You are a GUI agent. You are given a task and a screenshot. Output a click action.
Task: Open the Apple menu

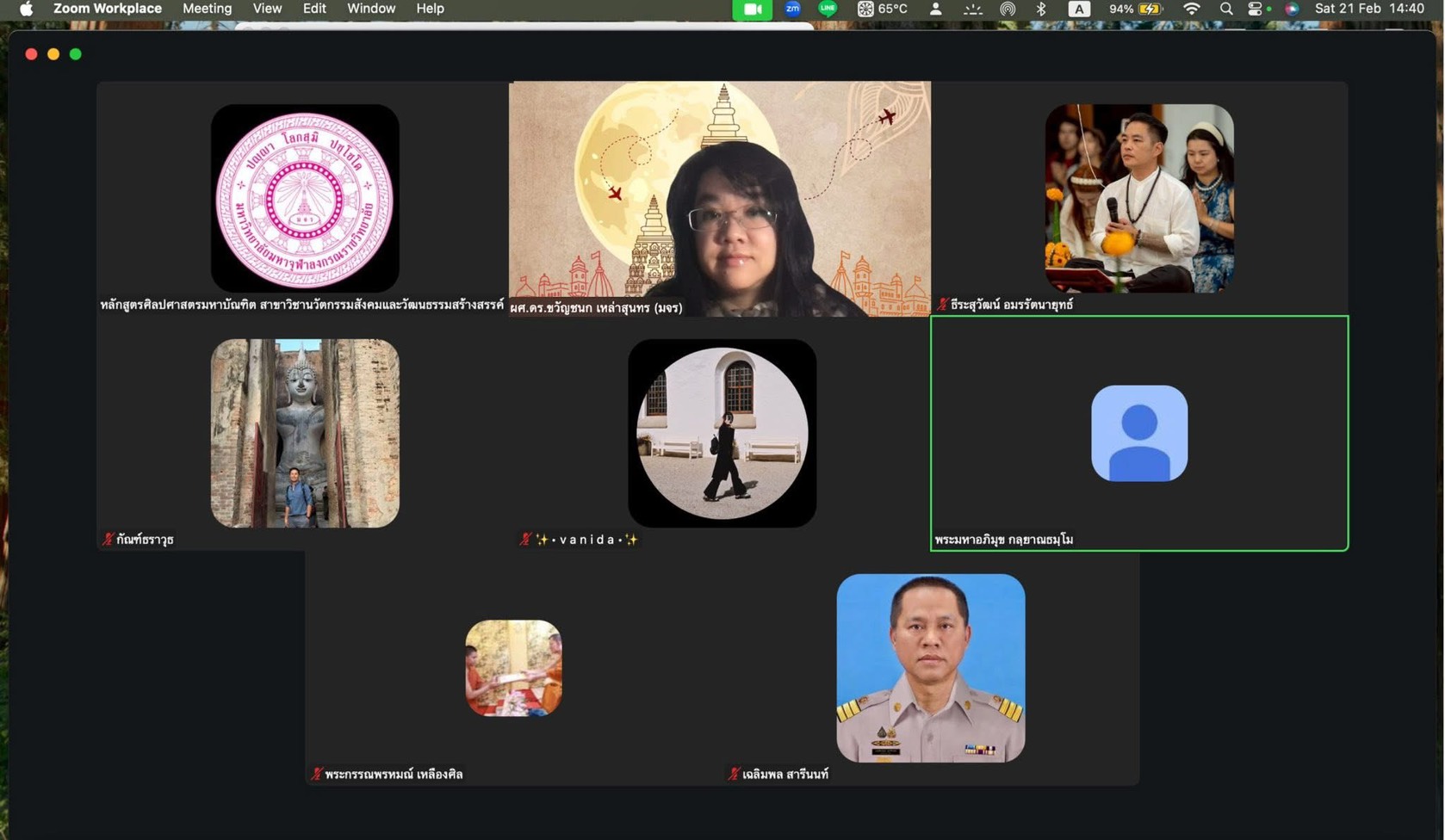tap(26, 9)
